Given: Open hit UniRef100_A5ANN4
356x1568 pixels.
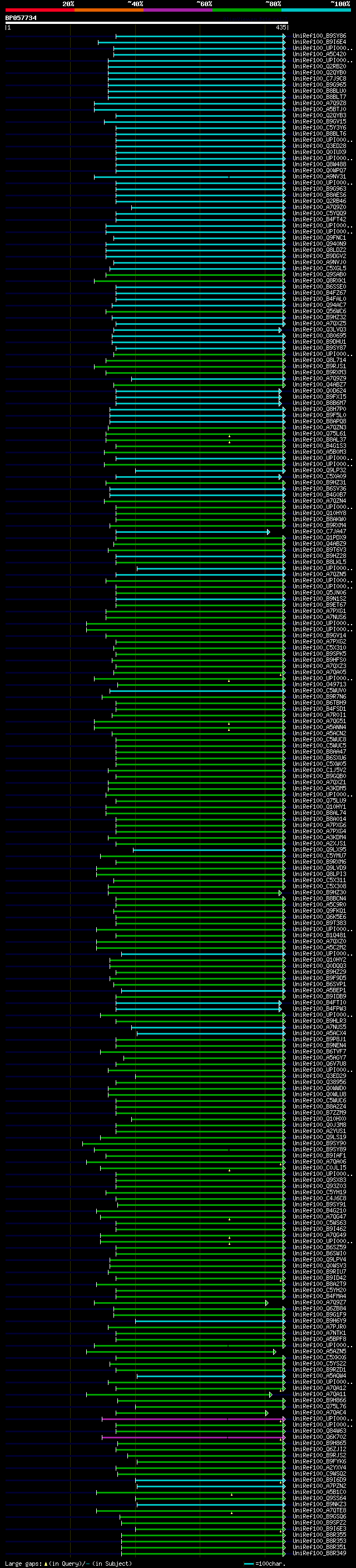Looking at the screenshot, I should 319,727.
